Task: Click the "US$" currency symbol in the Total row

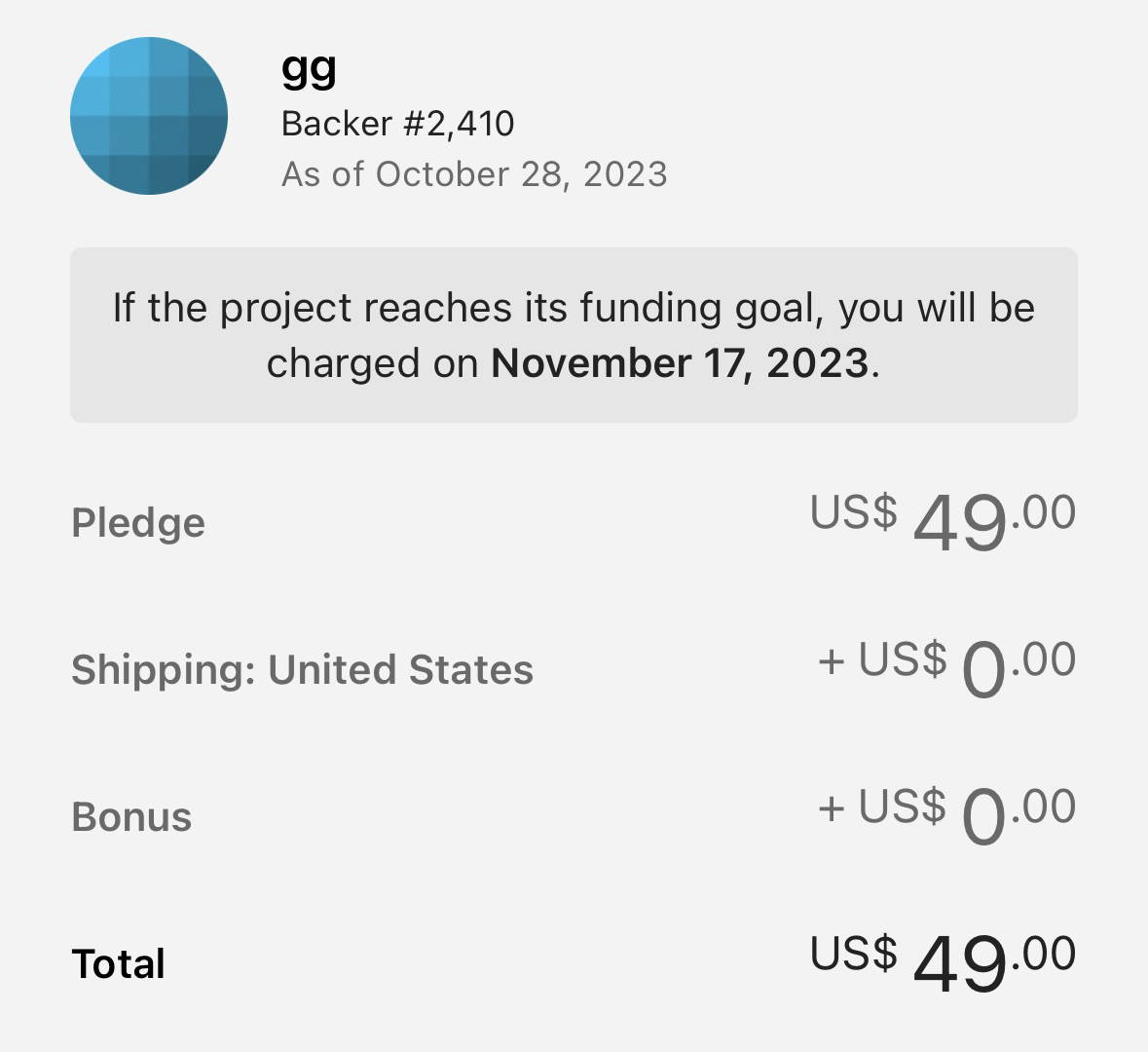Action: (x=853, y=953)
